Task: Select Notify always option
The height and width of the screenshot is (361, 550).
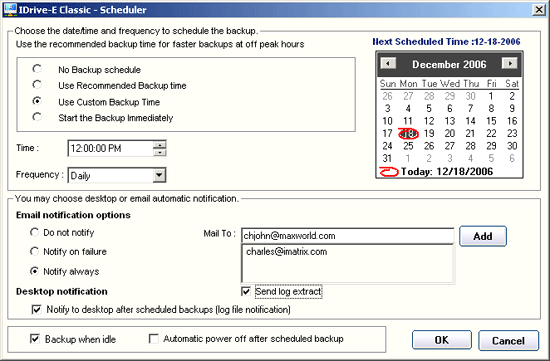Action: [x=34, y=271]
